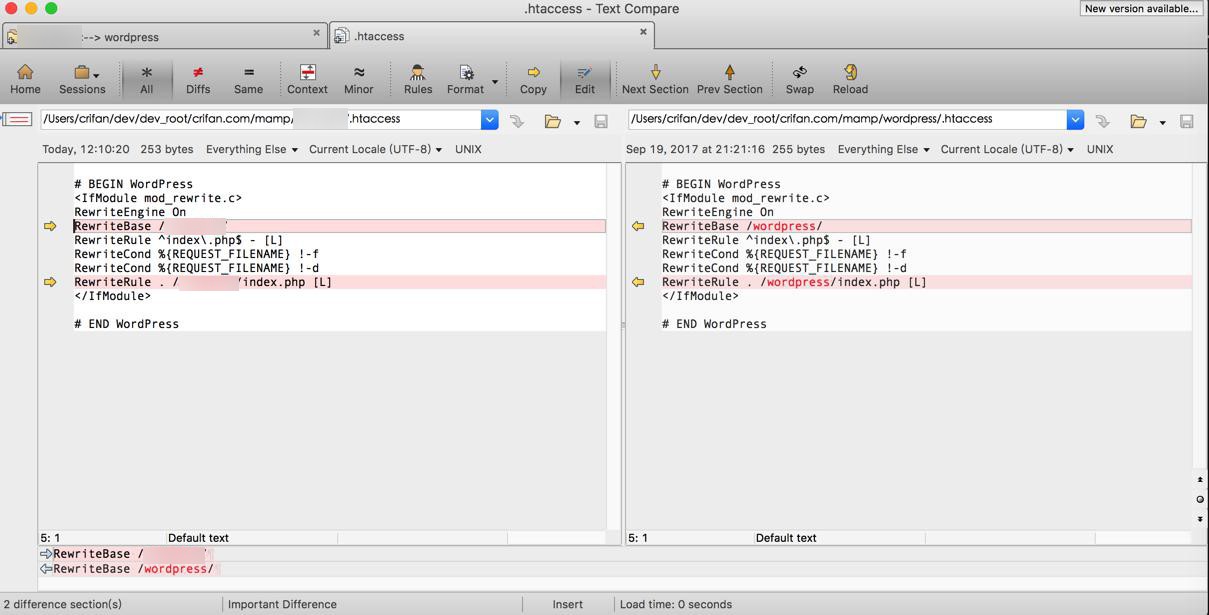Click right pane Default text status
The image size is (1209, 615).
(x=786, y=538)
